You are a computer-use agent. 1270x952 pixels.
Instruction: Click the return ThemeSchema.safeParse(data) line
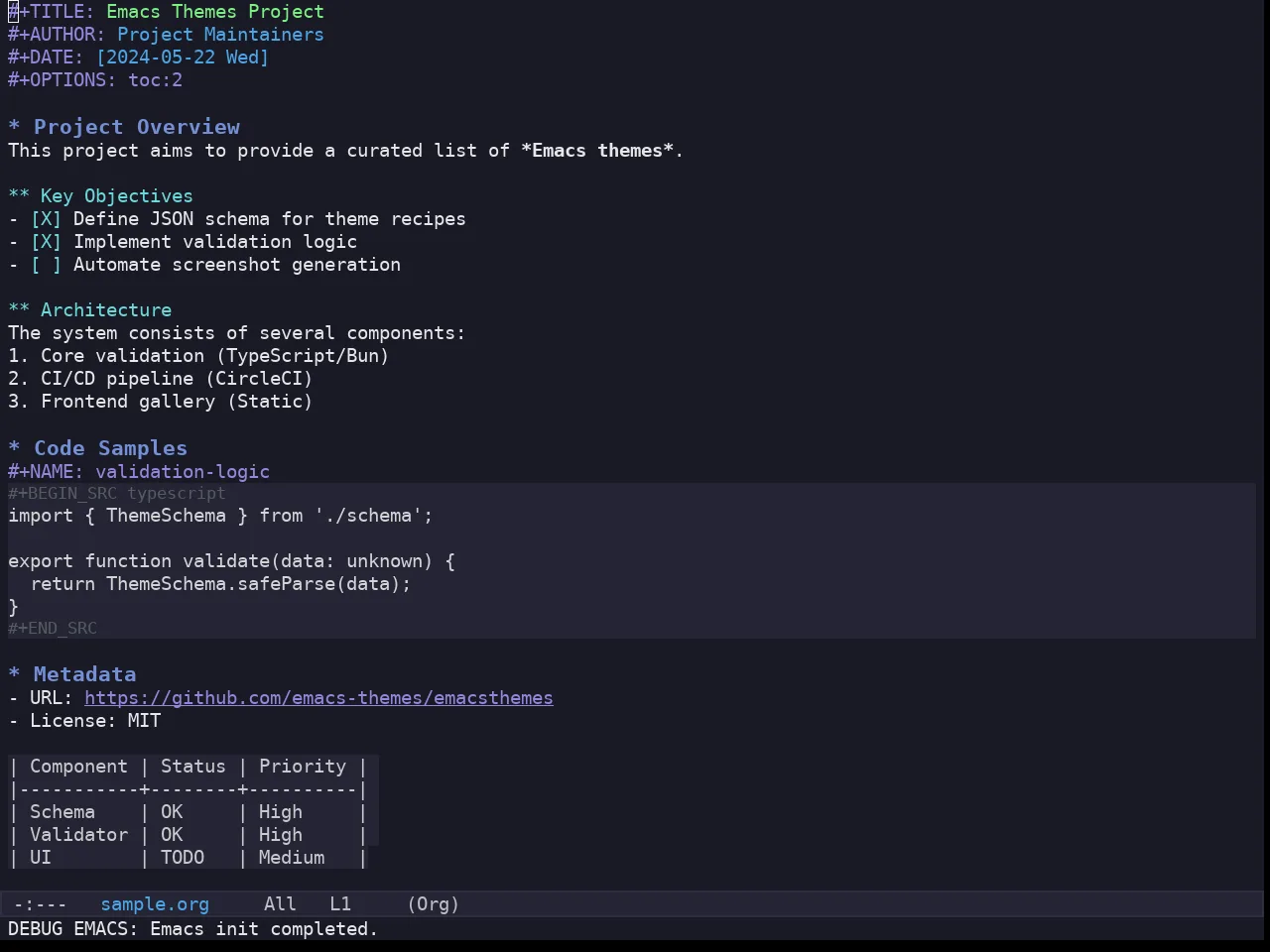[220, 584]
